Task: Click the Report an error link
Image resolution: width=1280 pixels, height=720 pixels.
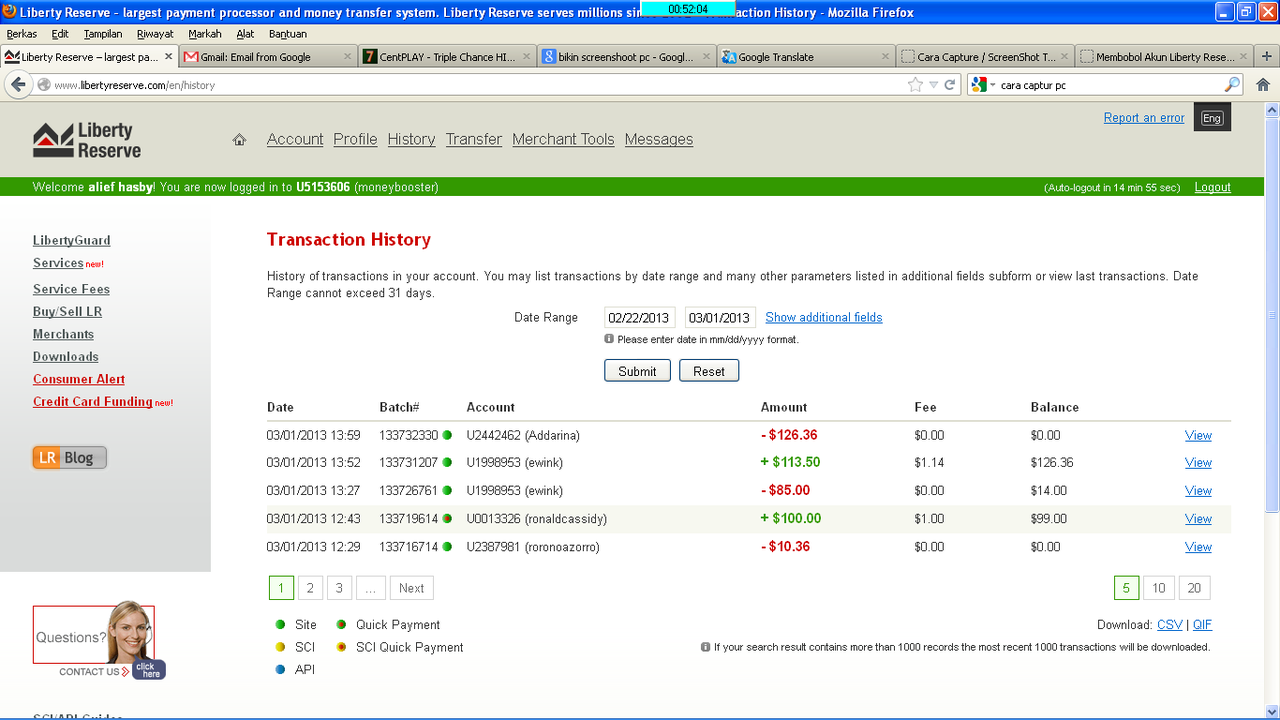Action: 1144,118
